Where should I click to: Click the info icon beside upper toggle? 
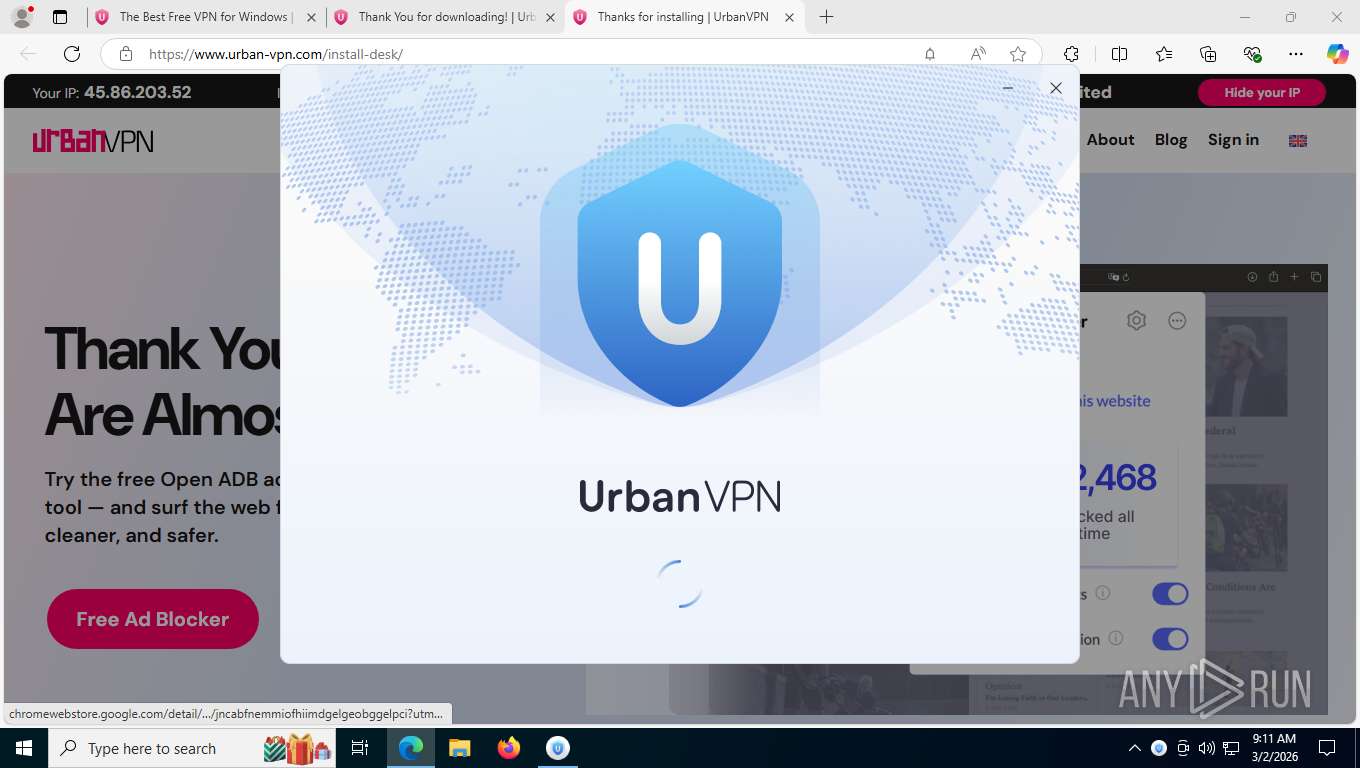pos(1103,593)
